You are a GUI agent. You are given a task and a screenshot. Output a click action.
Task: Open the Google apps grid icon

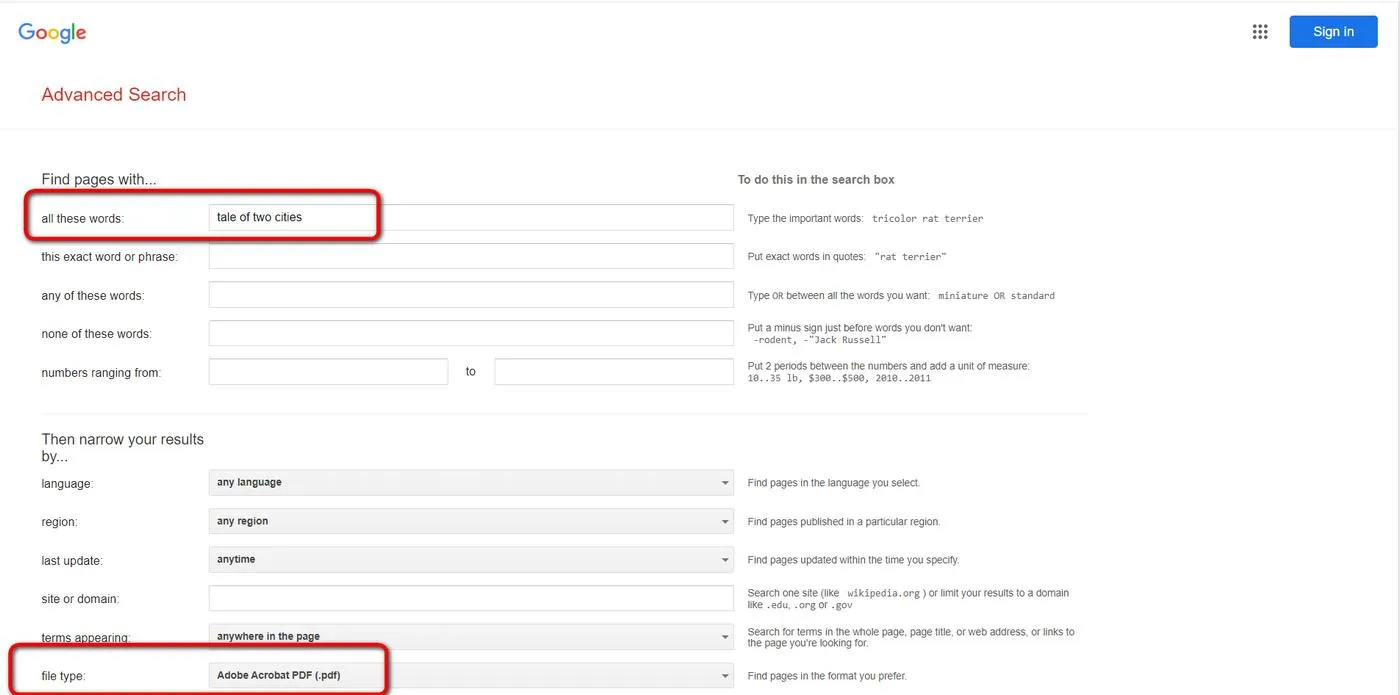click(1260, 32)
